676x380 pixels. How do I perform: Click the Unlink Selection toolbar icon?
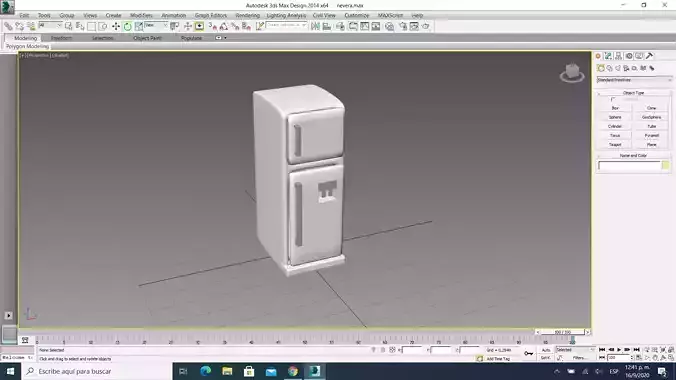19,26
